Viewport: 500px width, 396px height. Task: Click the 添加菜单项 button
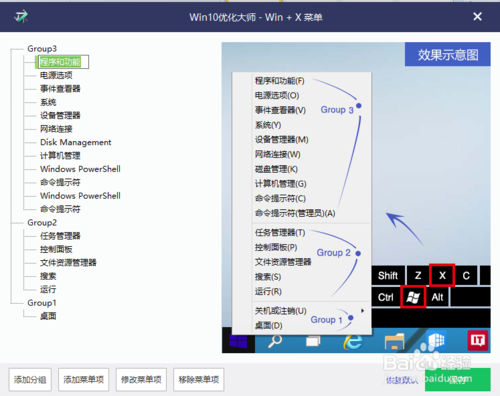[x=83, y=379]
